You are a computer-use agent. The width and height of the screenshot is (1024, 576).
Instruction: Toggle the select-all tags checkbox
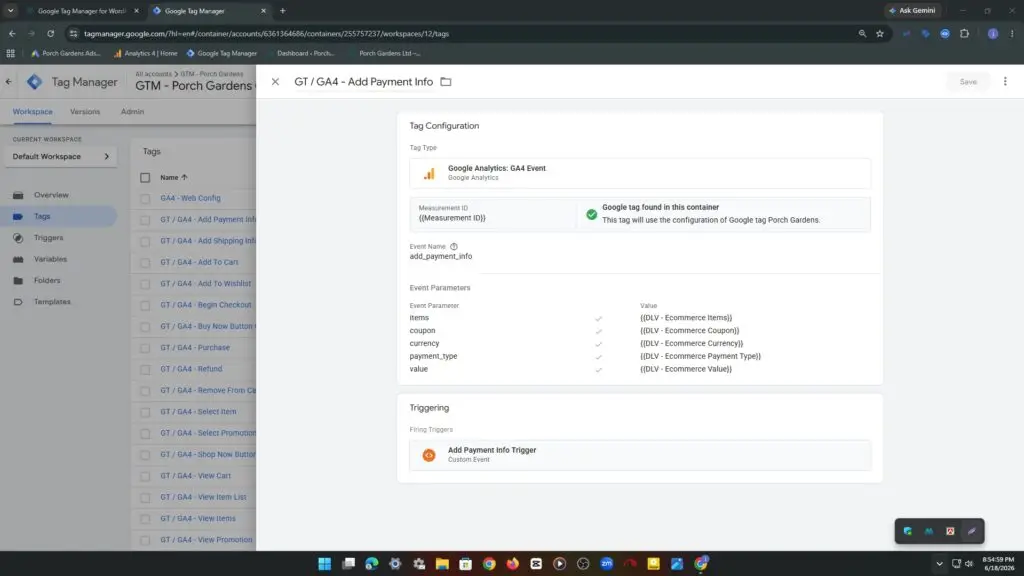145,178
